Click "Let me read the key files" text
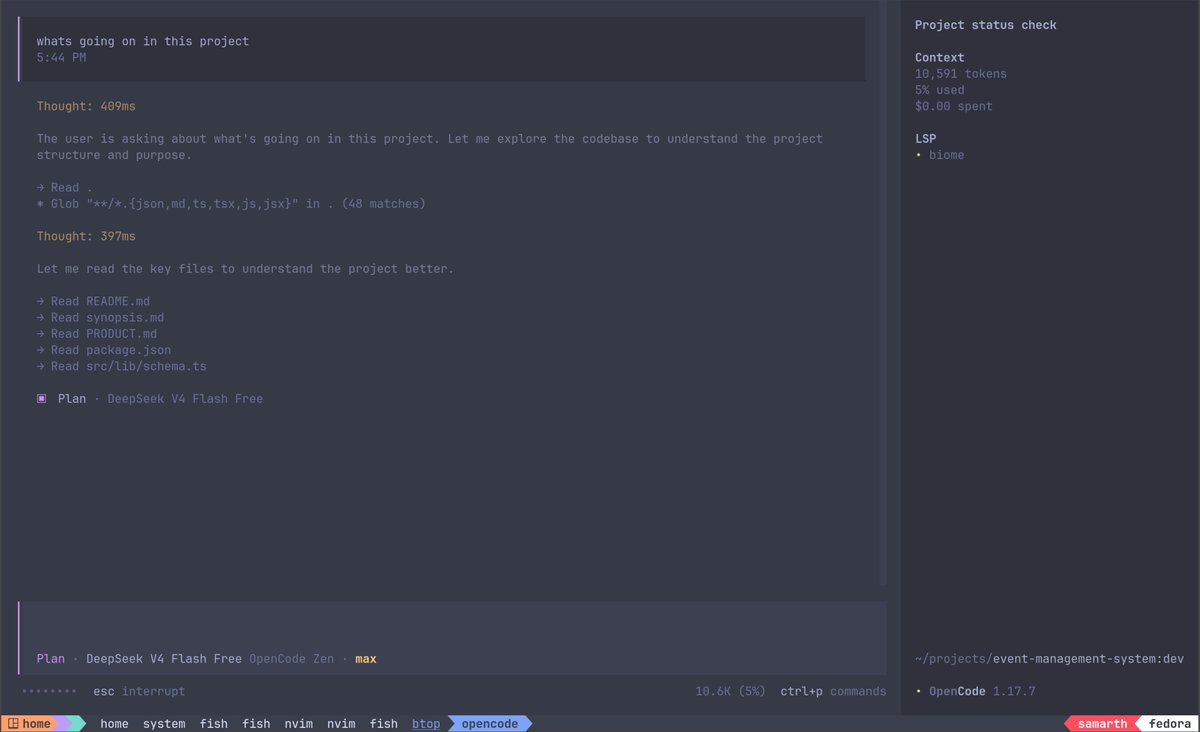Screen dimensions: 1200x732 (245, 269)
